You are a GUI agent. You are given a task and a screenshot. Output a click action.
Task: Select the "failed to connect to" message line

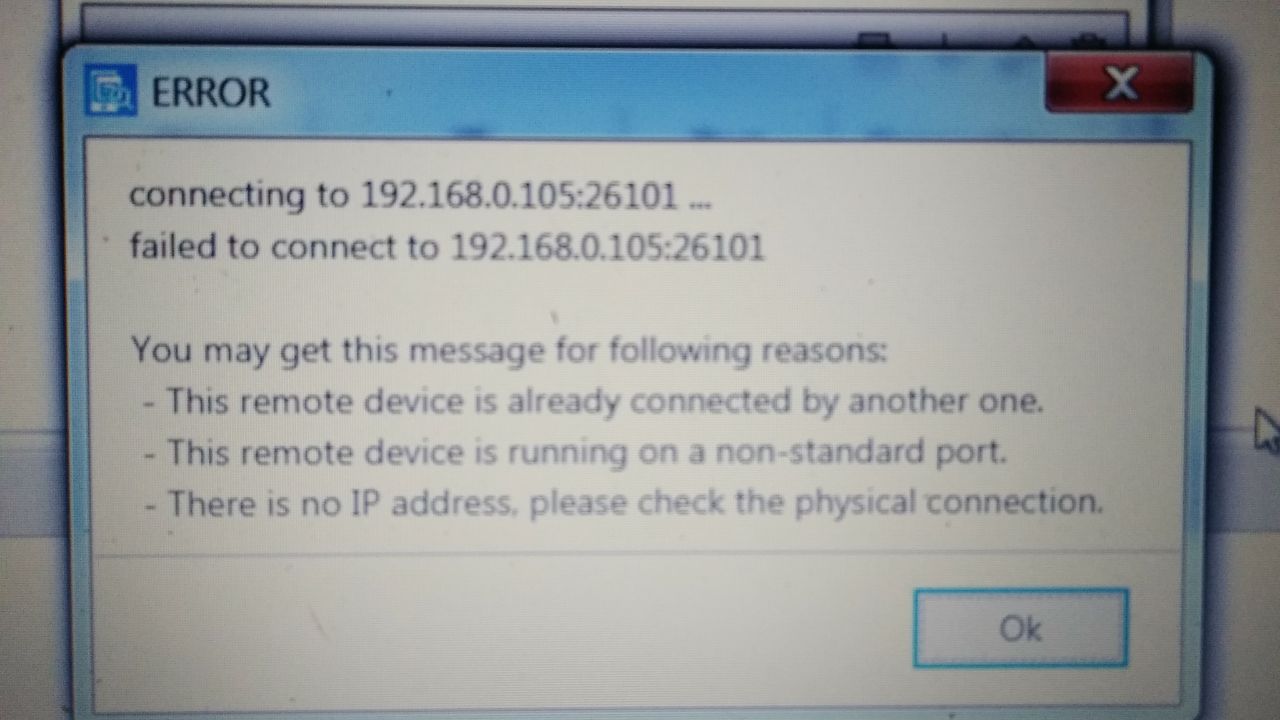[447, 247]
